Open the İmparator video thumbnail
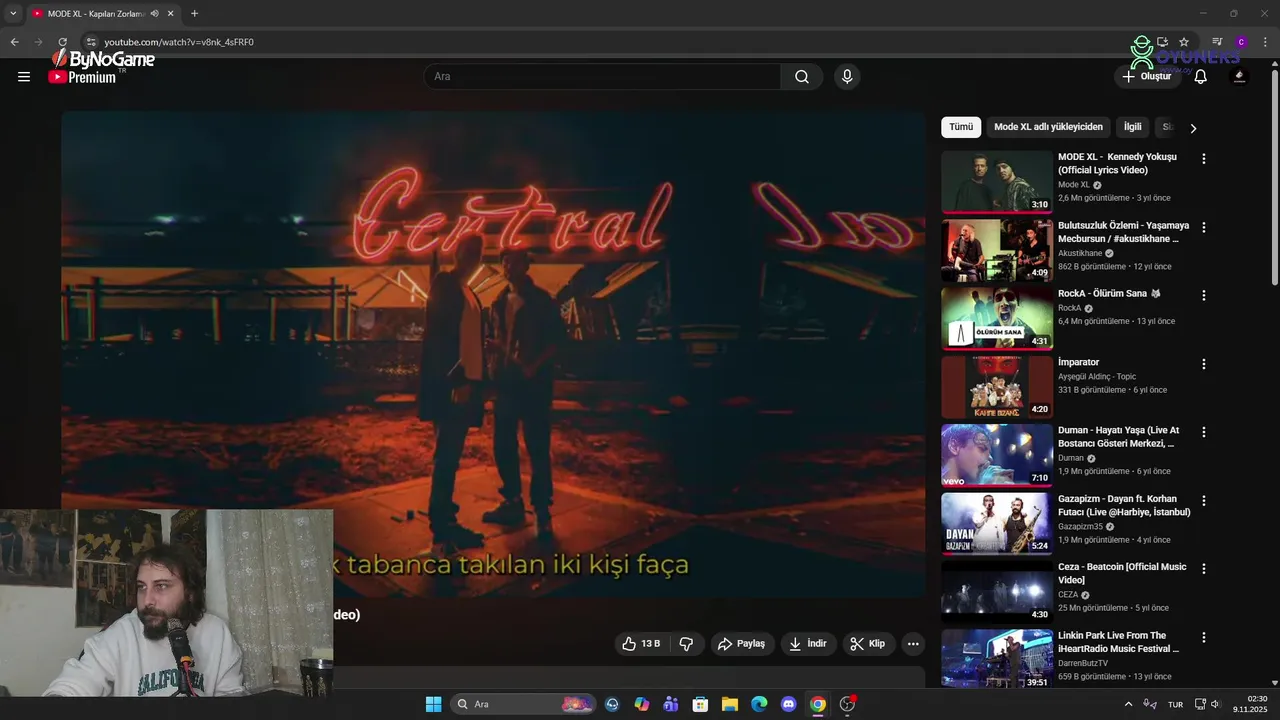 (997, 387)
